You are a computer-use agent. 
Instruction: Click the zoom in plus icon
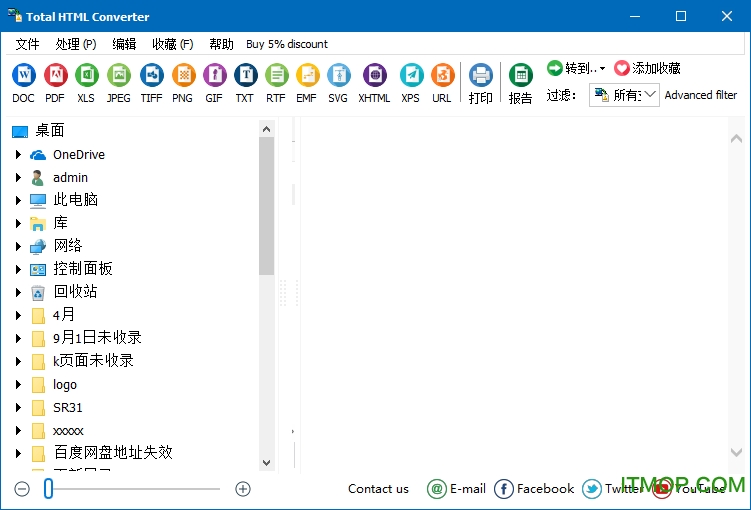[x=243, y=489]
